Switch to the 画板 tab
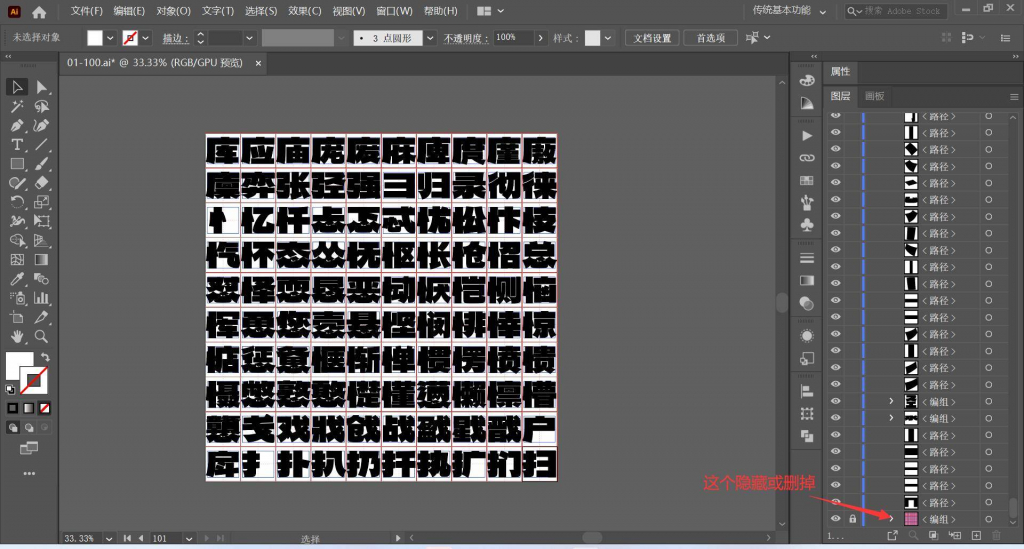Screen dimensions: 1024x549 point(874,96)
